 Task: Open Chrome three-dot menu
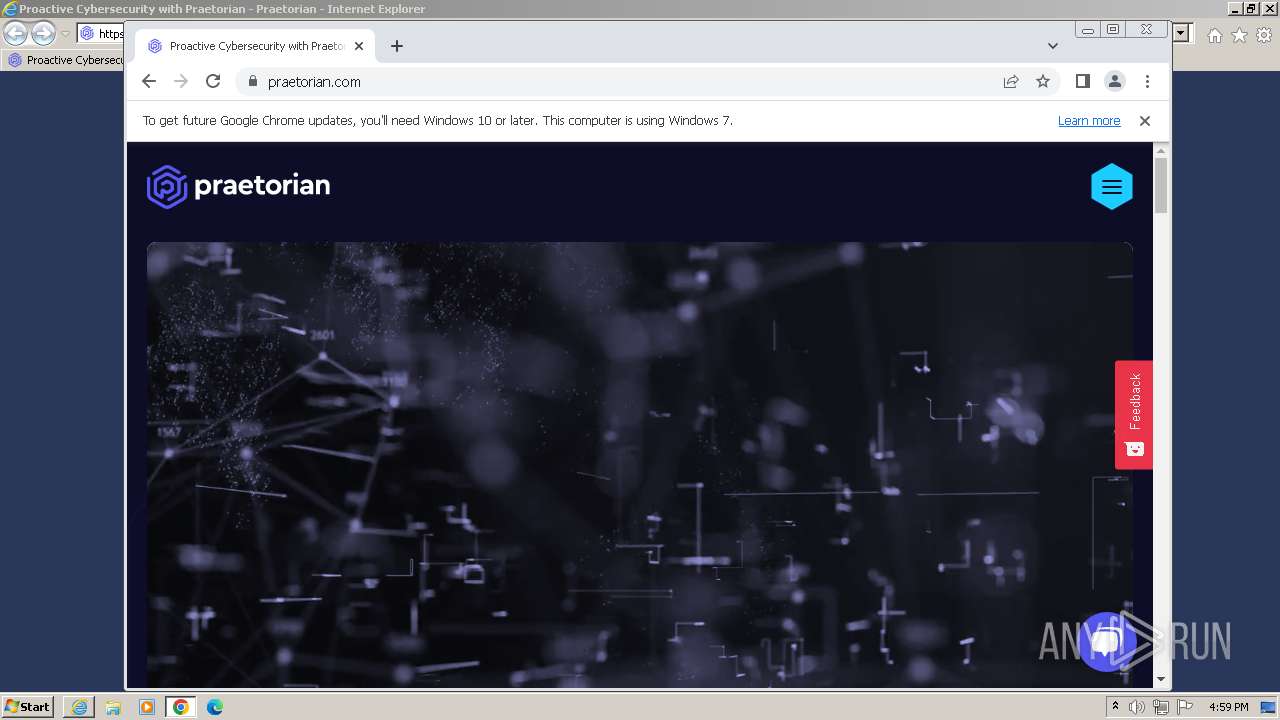tap(1147, 81)
